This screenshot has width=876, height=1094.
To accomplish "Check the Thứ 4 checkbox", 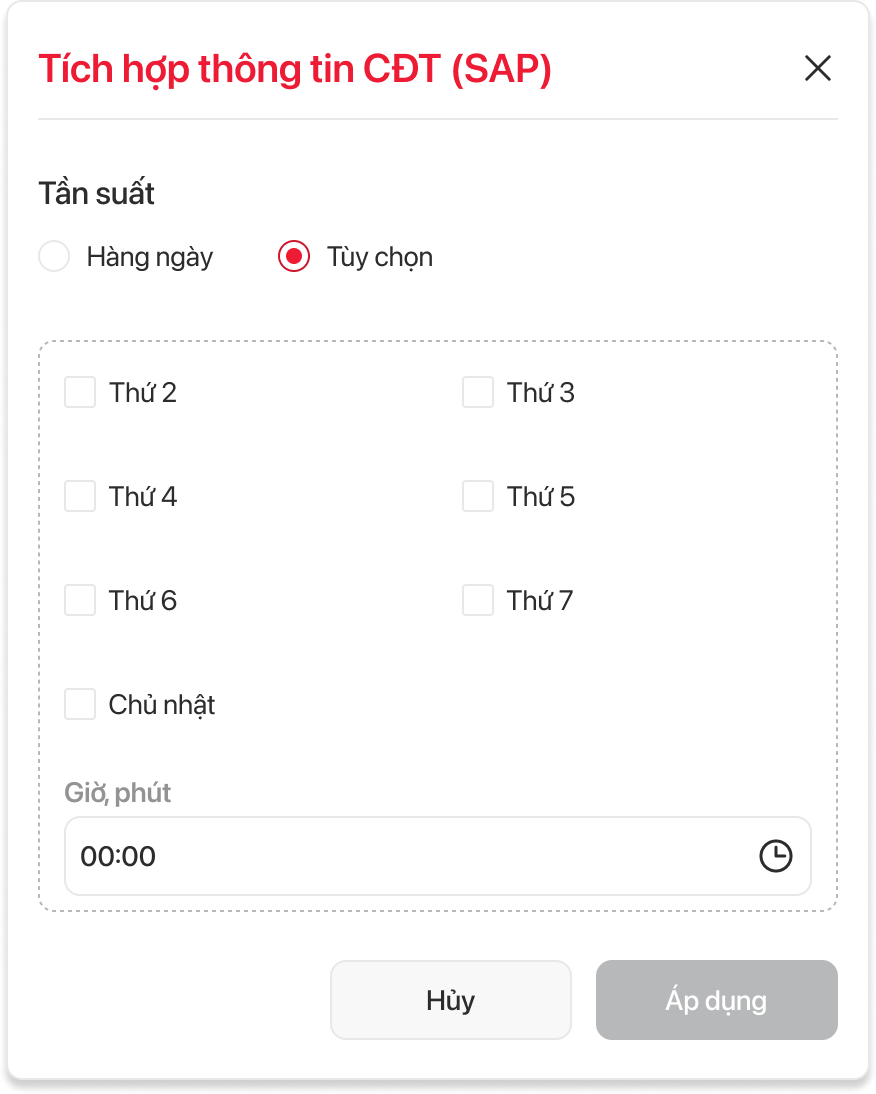I will click(x=80, y=496).
